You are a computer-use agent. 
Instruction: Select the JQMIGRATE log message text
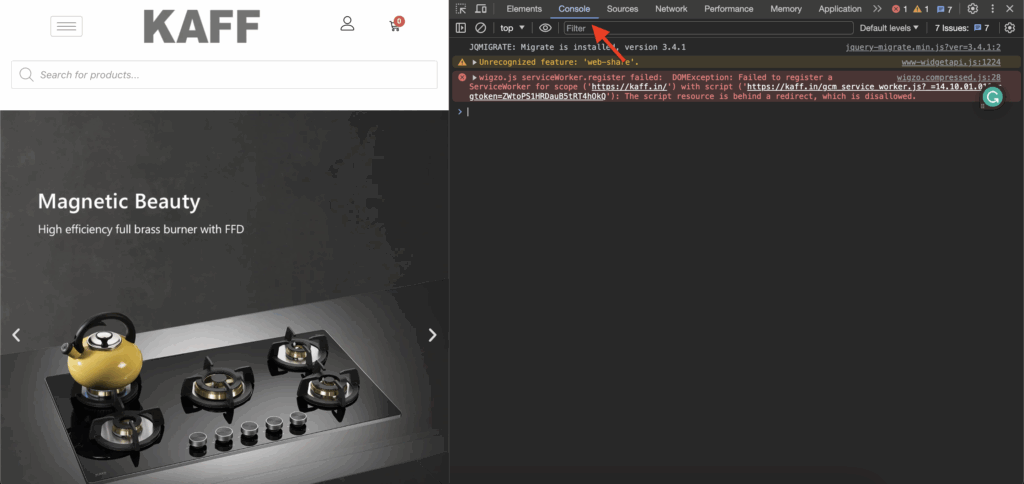577,47
